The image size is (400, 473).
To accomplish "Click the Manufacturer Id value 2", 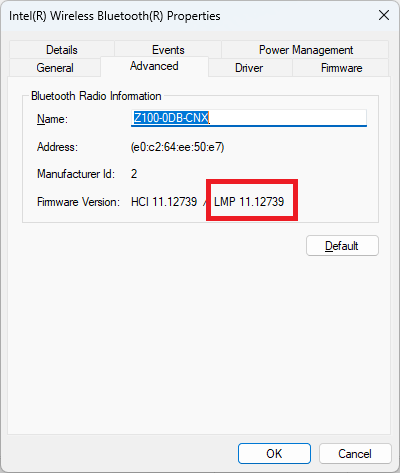I will (134, 174).
